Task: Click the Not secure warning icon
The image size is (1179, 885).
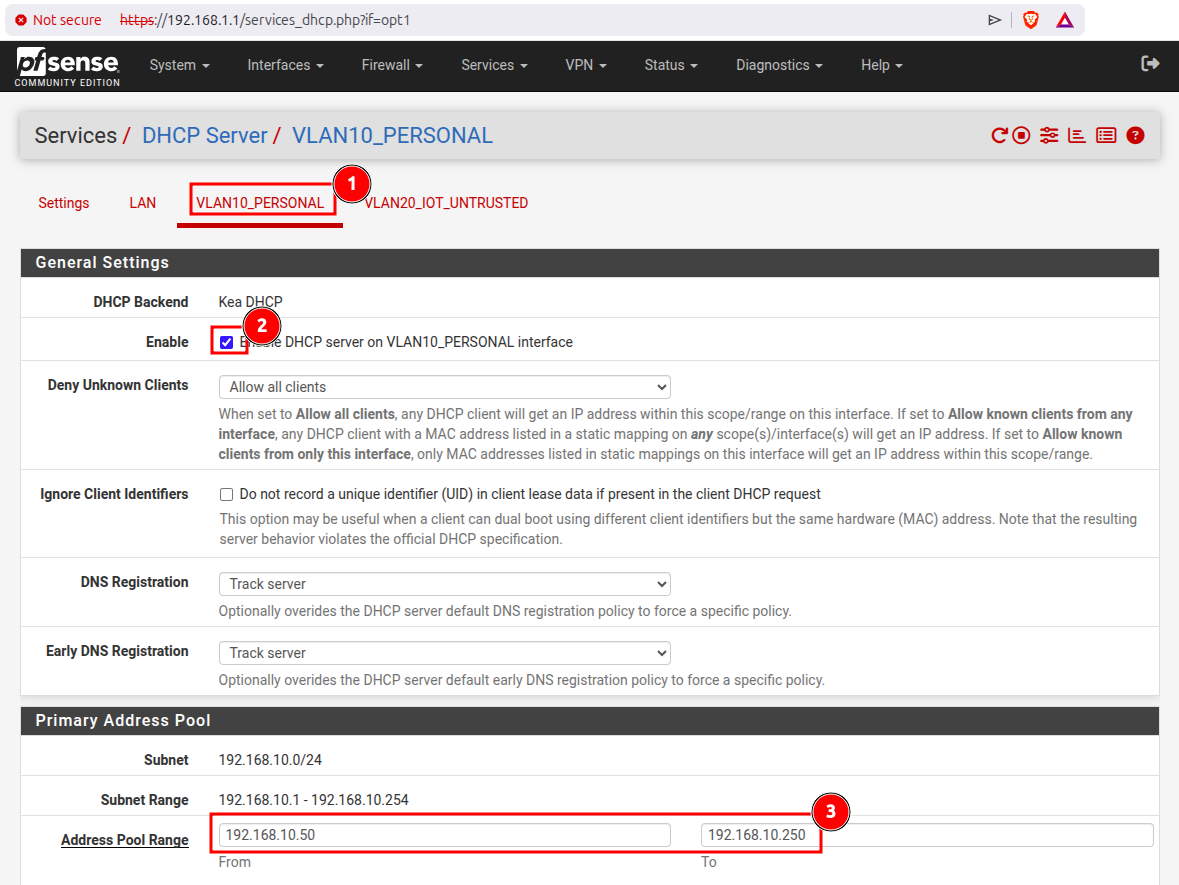Action: pos(21,20)
